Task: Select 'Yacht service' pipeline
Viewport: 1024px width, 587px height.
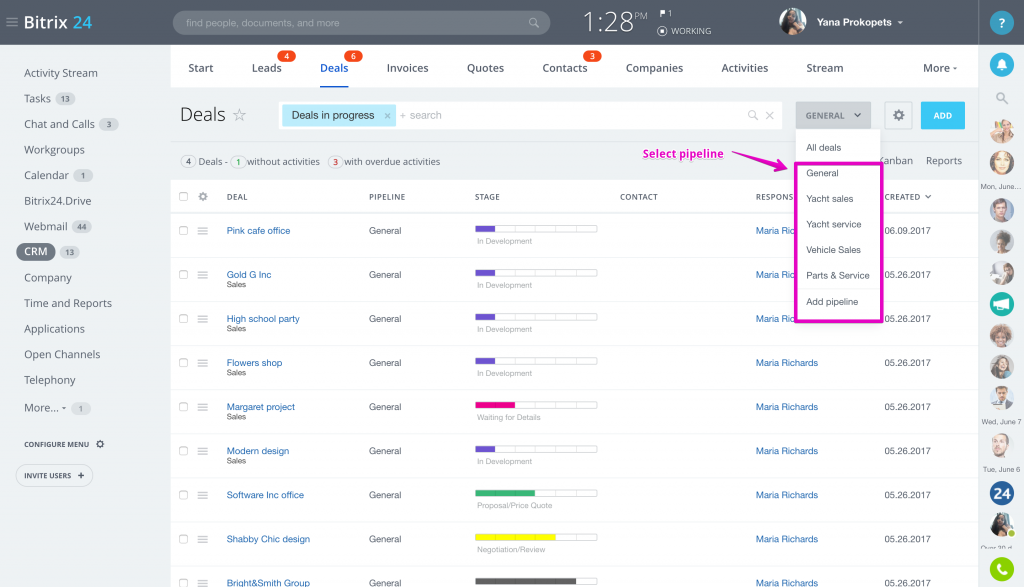Action: pyautogui.click(x=833, y=224)
